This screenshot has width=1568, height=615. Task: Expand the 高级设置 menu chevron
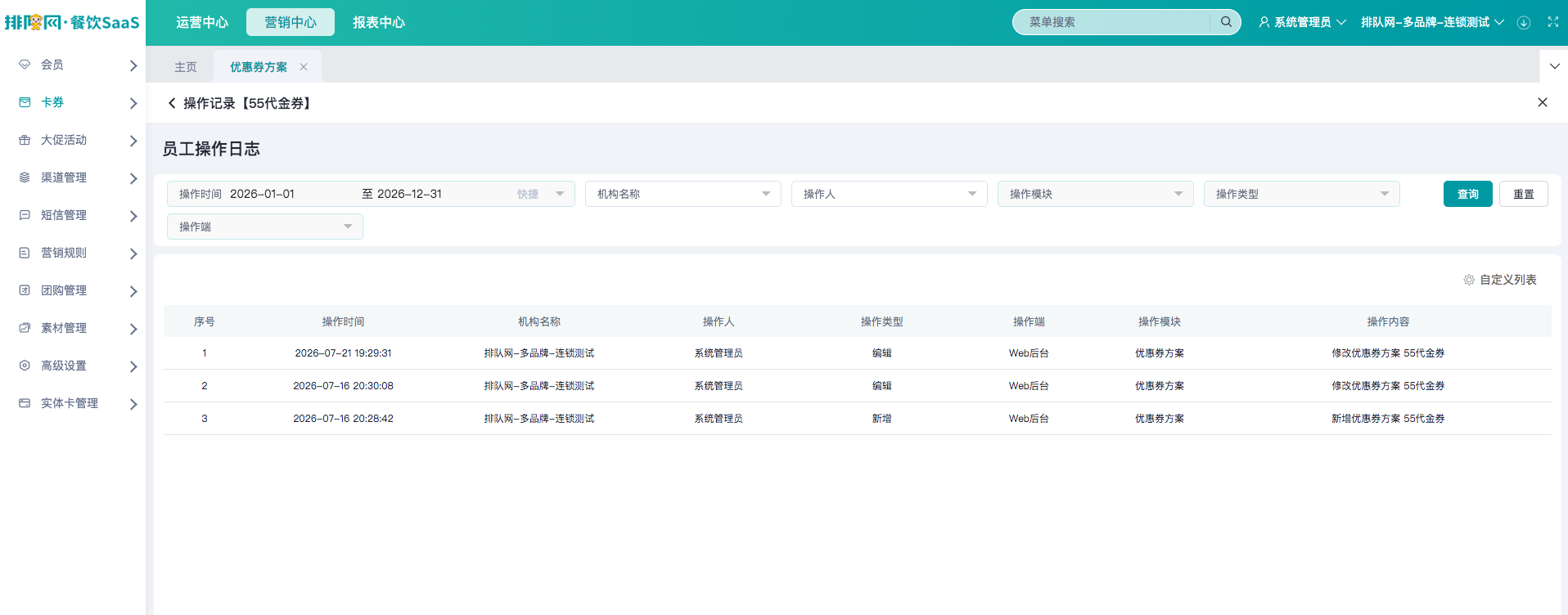pos(133,366)
